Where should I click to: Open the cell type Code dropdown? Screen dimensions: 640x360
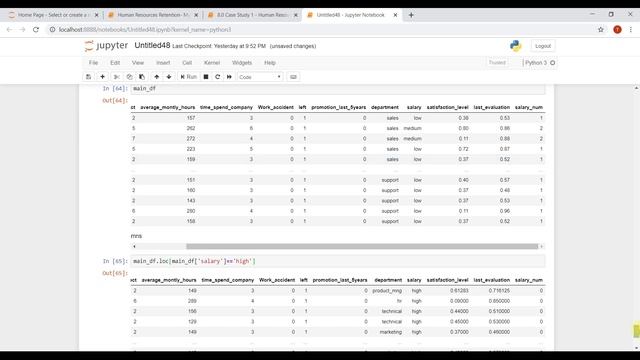[x=260, y=77]
